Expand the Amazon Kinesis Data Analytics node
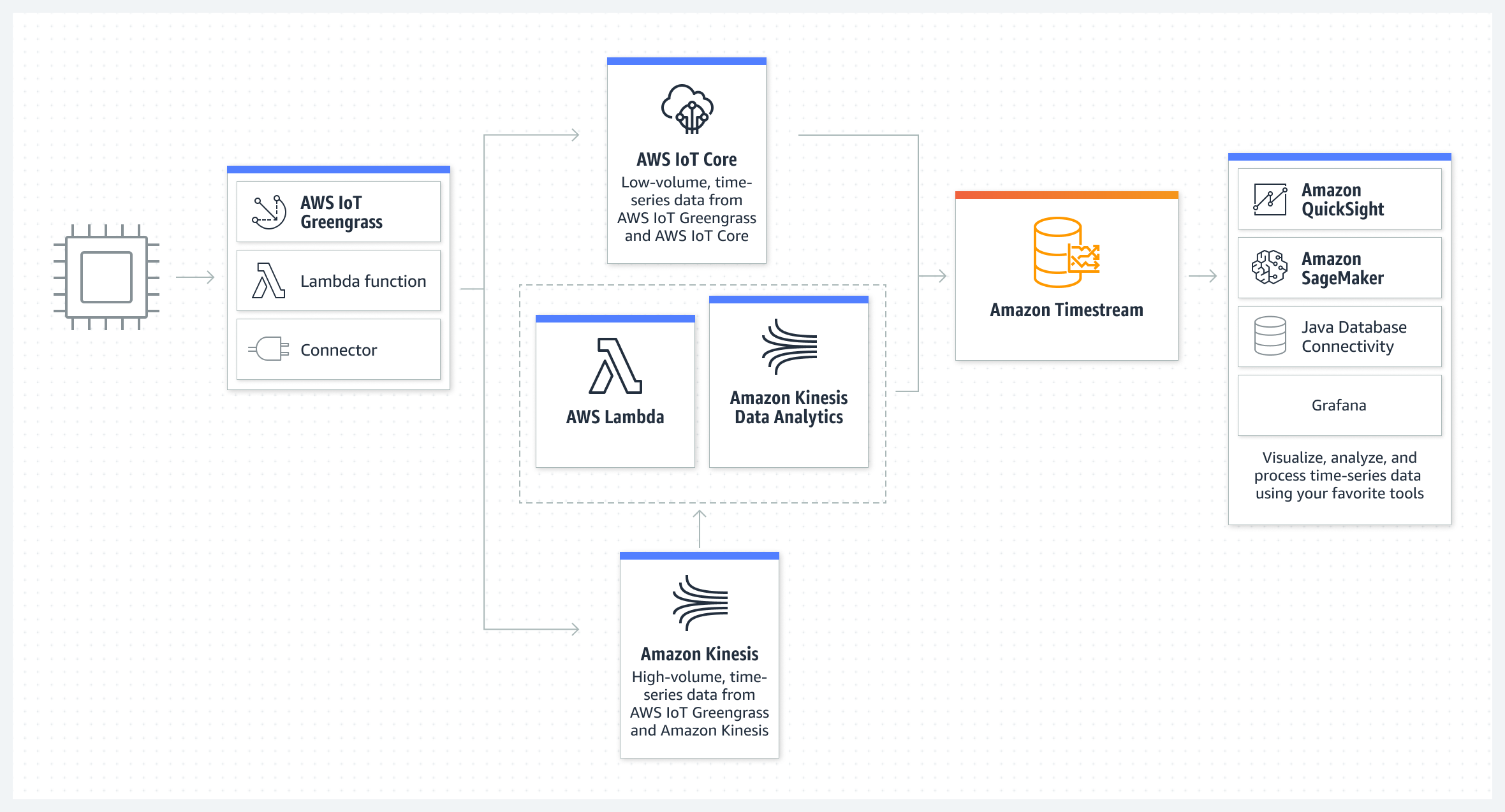 pyautogui.click(x=790, y=390)
